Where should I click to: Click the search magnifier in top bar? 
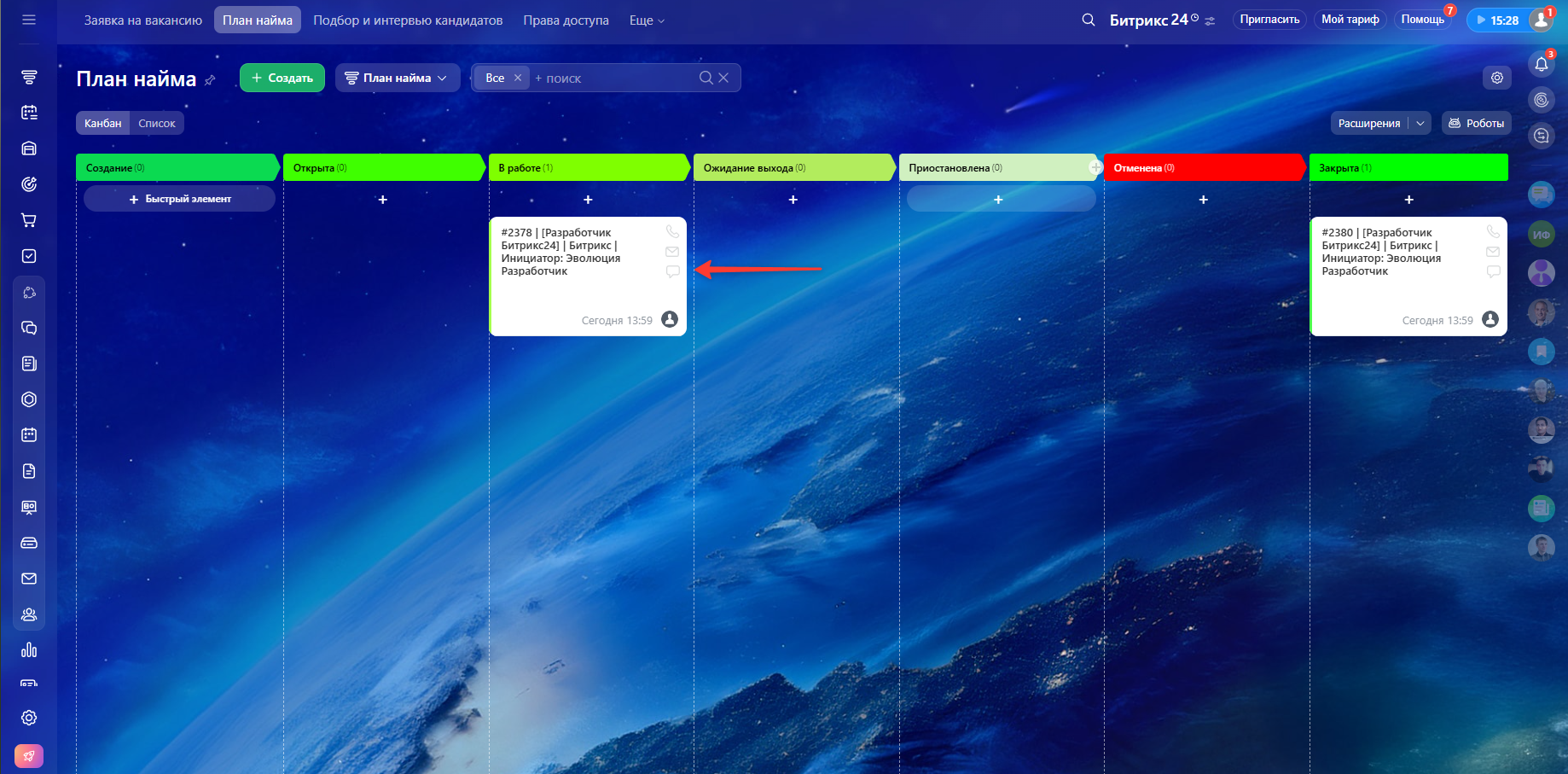click(1089, 20)
